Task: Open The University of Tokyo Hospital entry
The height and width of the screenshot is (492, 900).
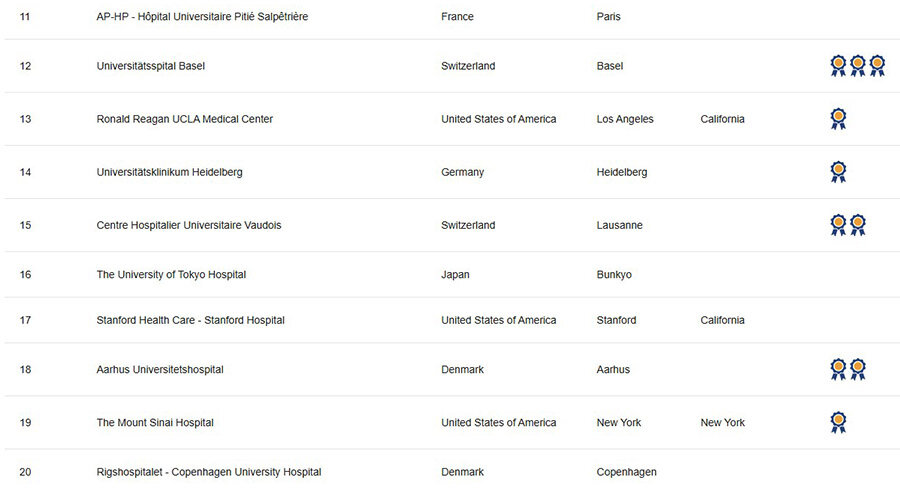Action: (x=171, y=274)
